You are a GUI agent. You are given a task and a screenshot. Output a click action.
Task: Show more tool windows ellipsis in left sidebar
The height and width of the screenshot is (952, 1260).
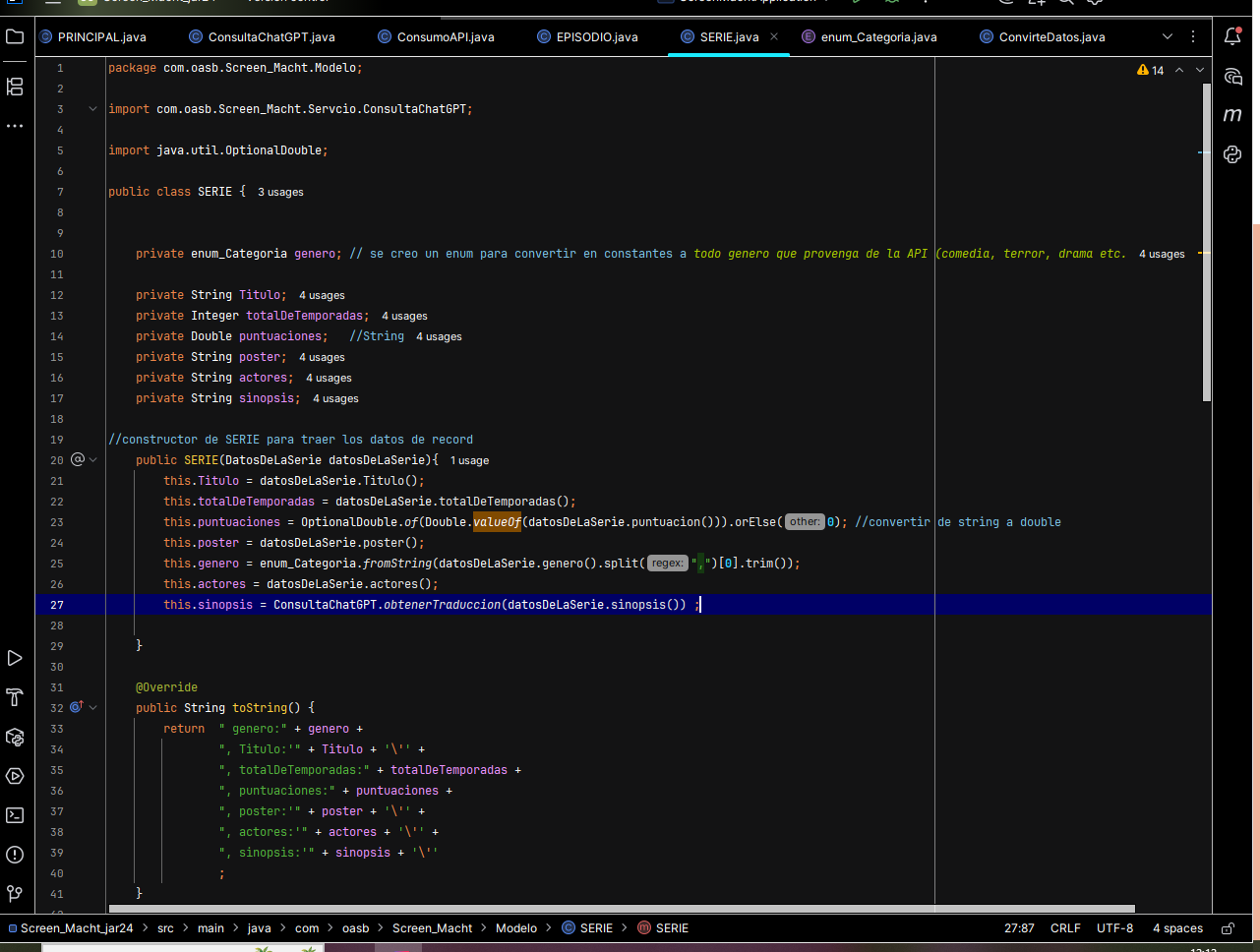coord(15,126)
